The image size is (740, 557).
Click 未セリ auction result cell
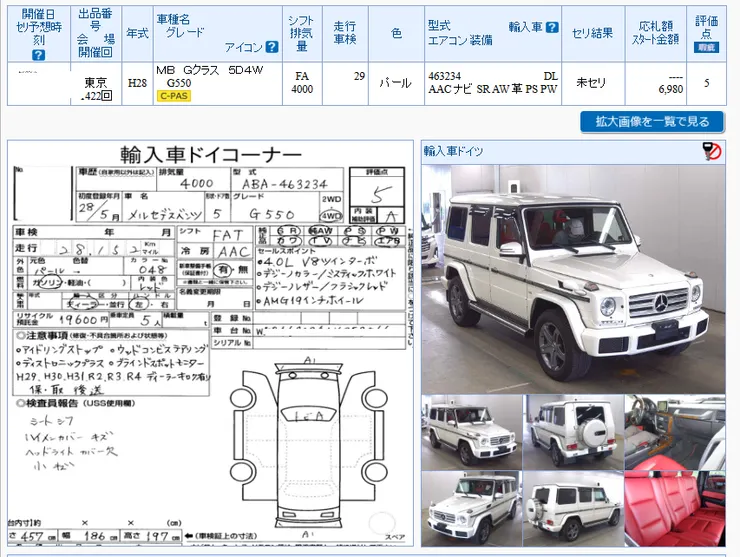[592, 83]
